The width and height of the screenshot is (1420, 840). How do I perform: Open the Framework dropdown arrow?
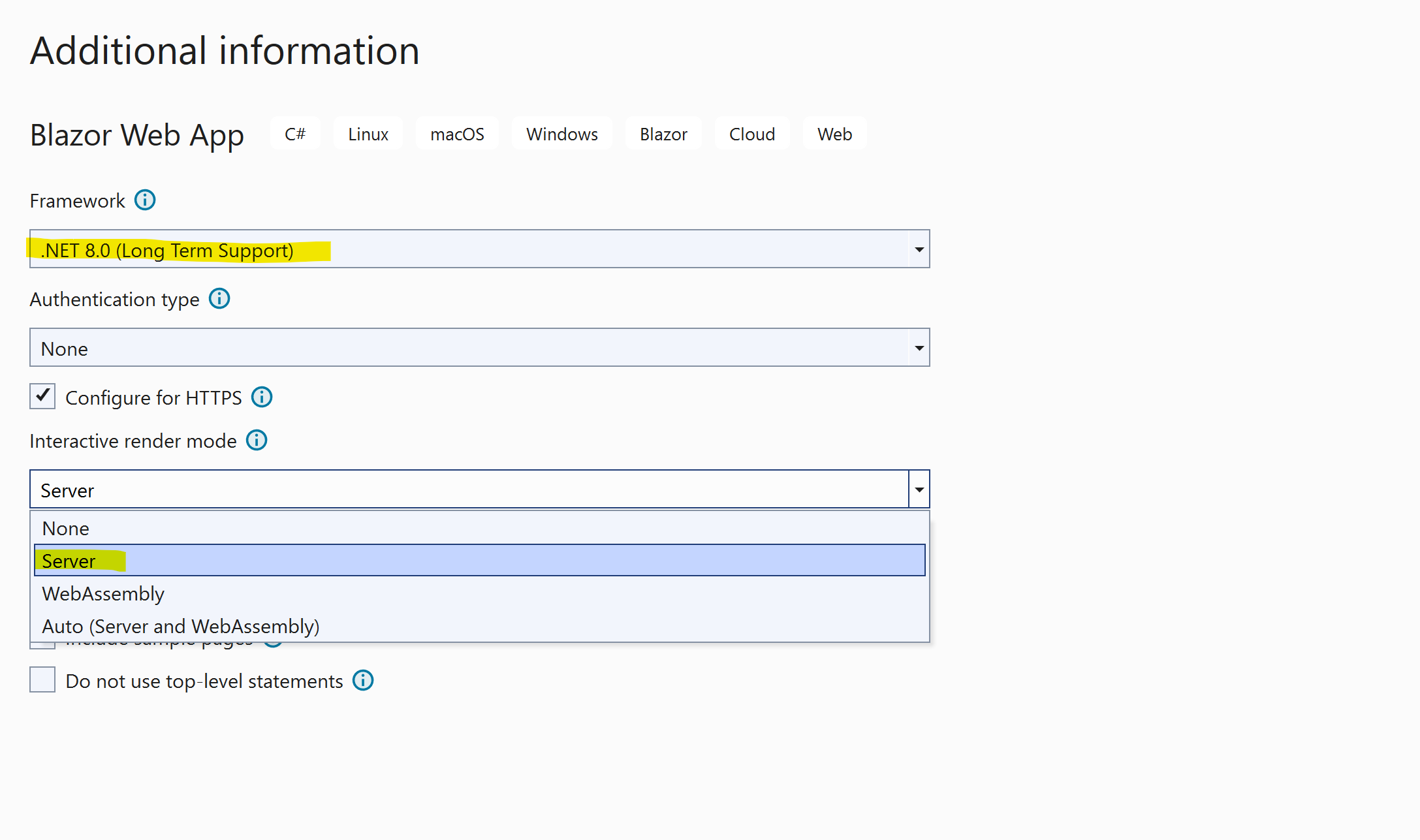tap(919, 249)
